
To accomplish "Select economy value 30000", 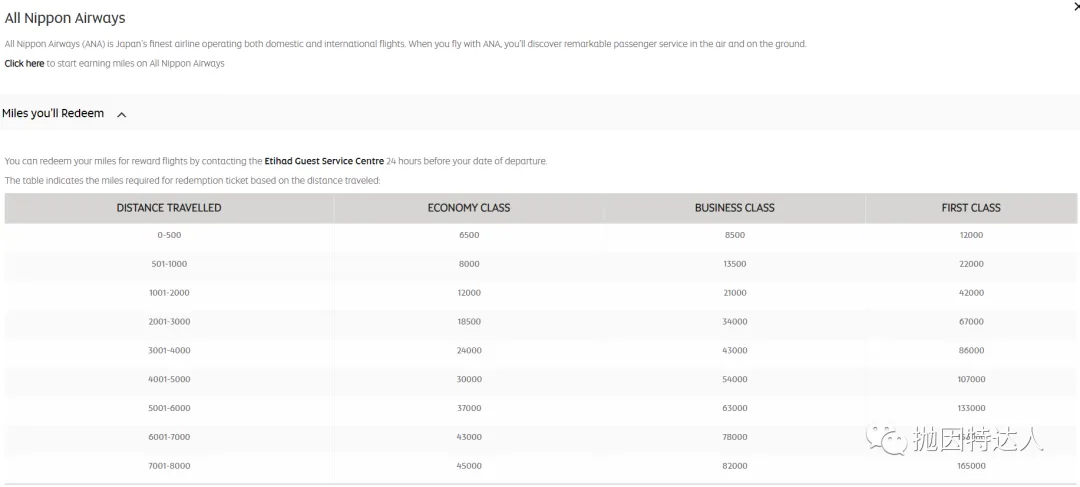I will [468, 380].
